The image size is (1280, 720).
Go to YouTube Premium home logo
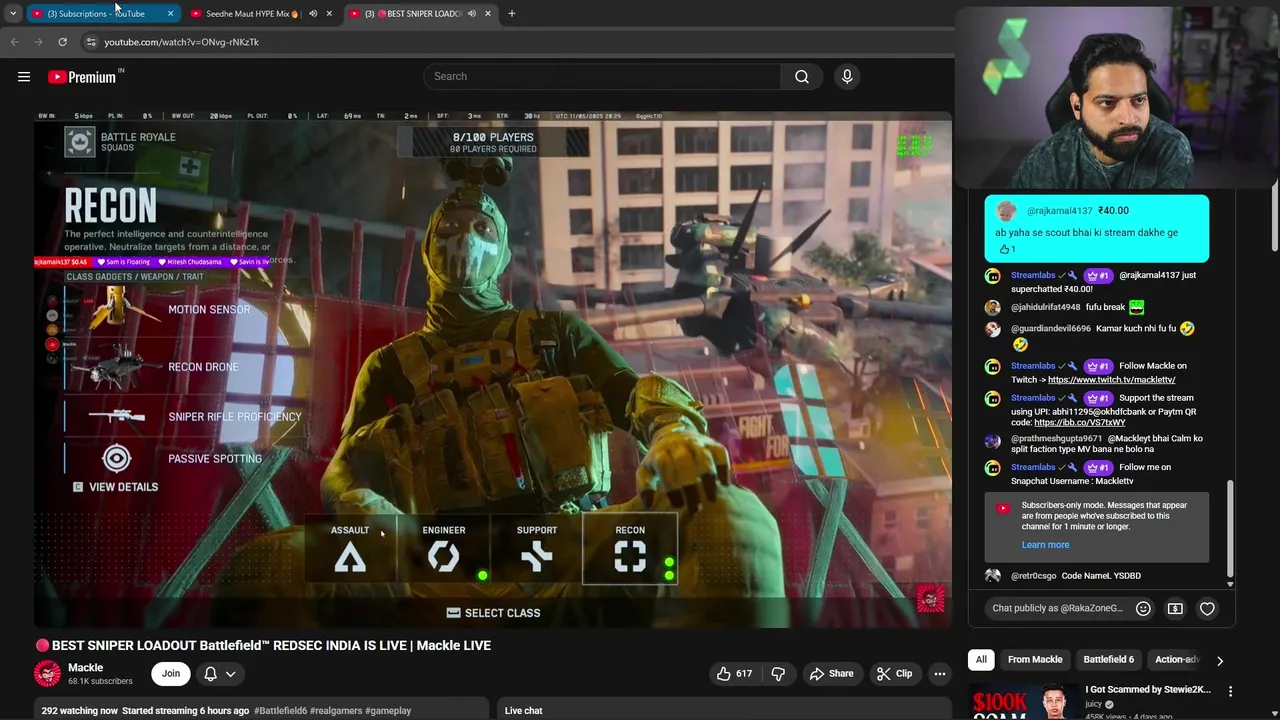click(x=83, y=77)
